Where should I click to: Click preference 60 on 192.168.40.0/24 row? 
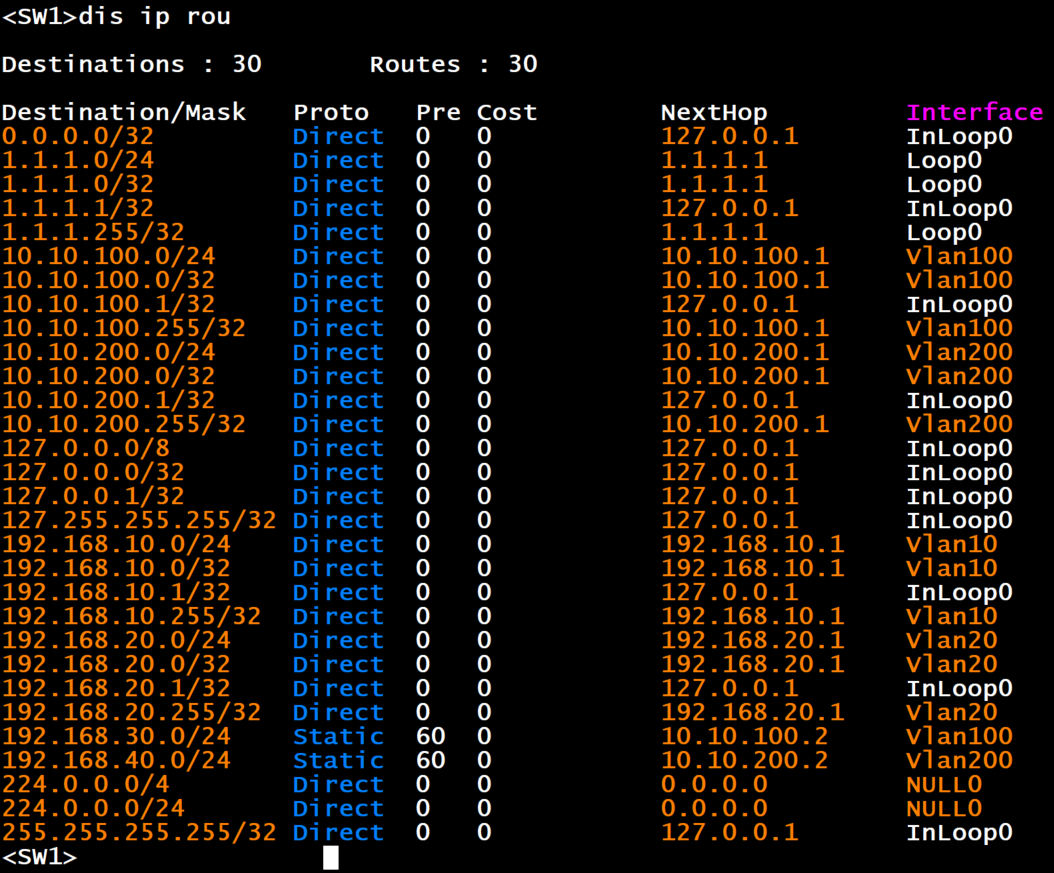(x=431, y=761)
